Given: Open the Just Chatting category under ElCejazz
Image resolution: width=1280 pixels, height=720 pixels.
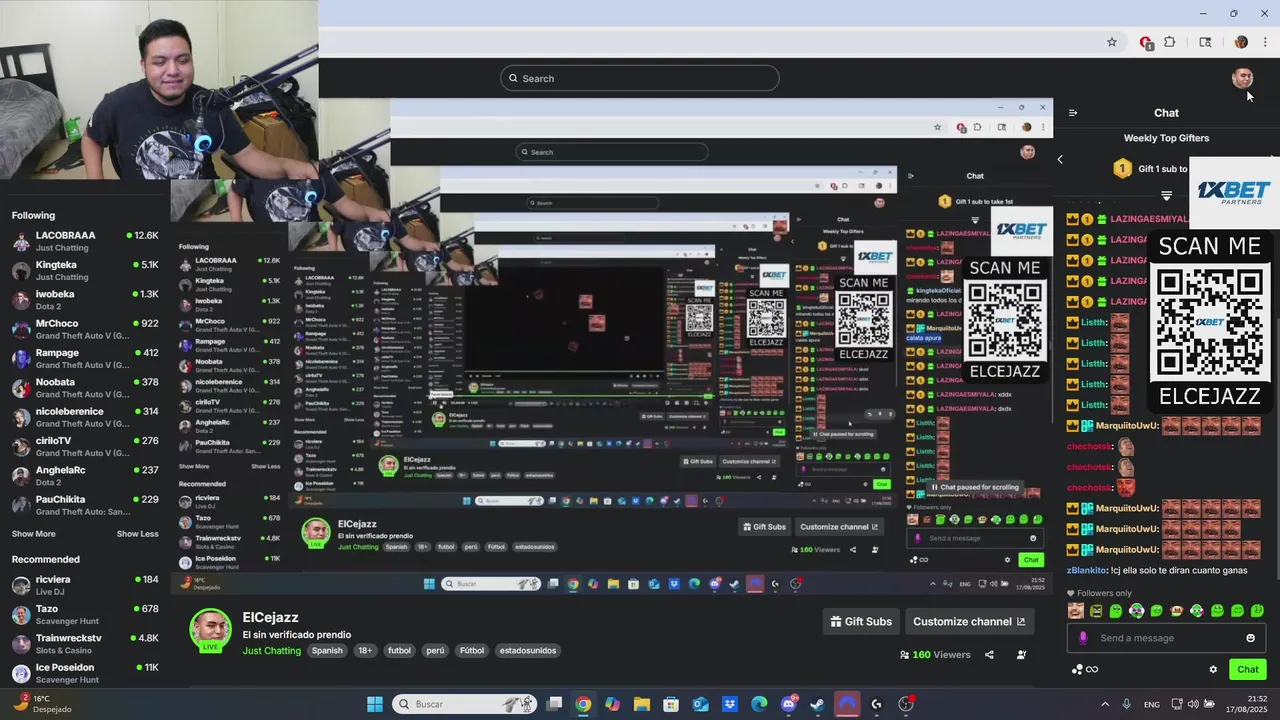Looking at the screenshot, I should tap(272, 651).
